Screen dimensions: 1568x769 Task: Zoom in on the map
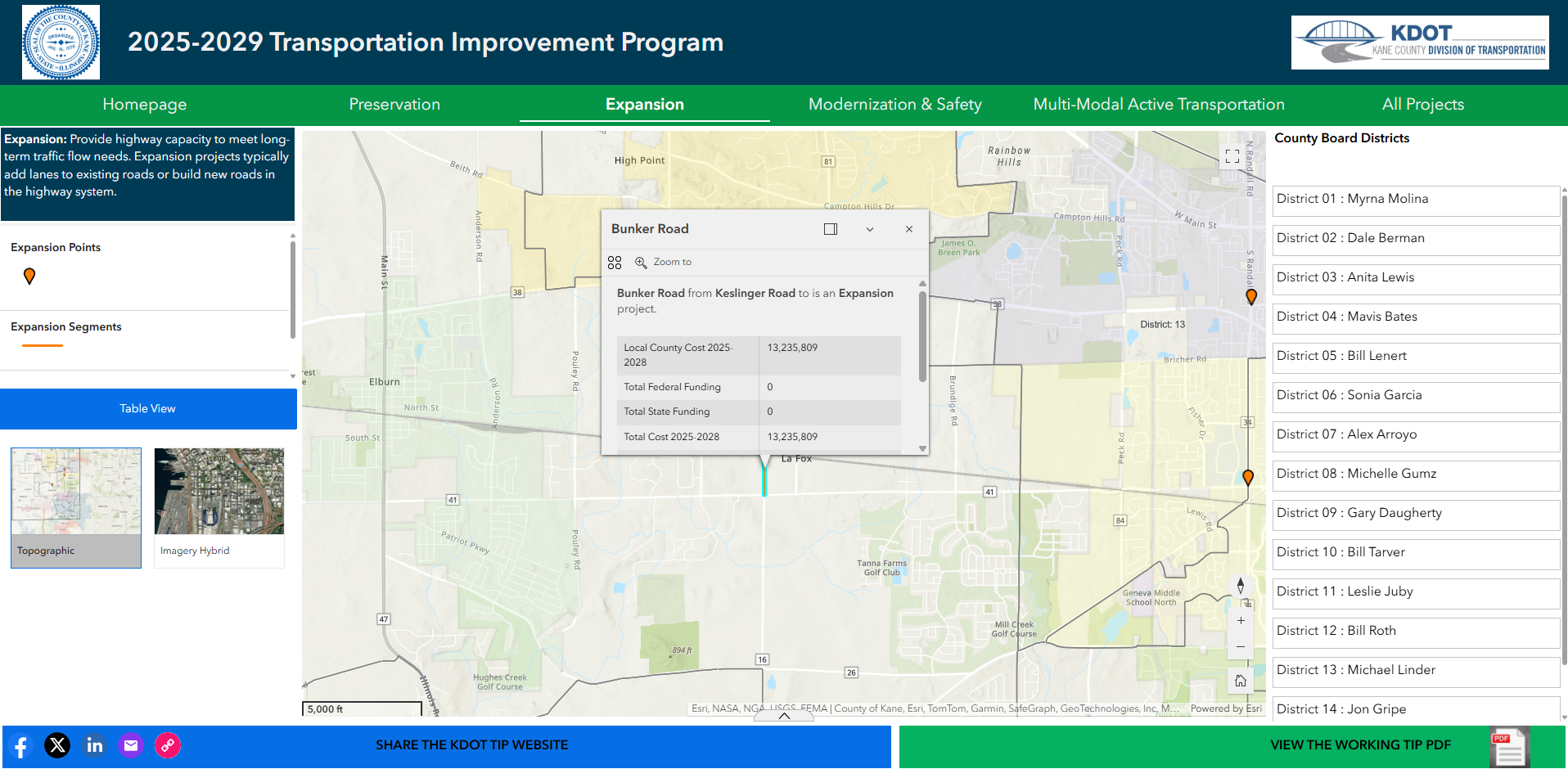click(1241, 621)
